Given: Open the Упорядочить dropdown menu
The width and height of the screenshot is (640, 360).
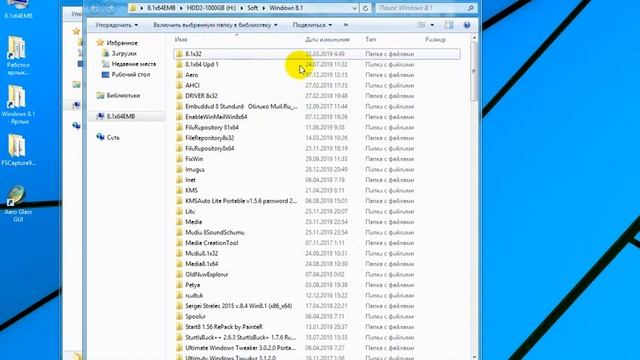Looking at the screenshot, I should pyautogui.click(x=116, y=25).
